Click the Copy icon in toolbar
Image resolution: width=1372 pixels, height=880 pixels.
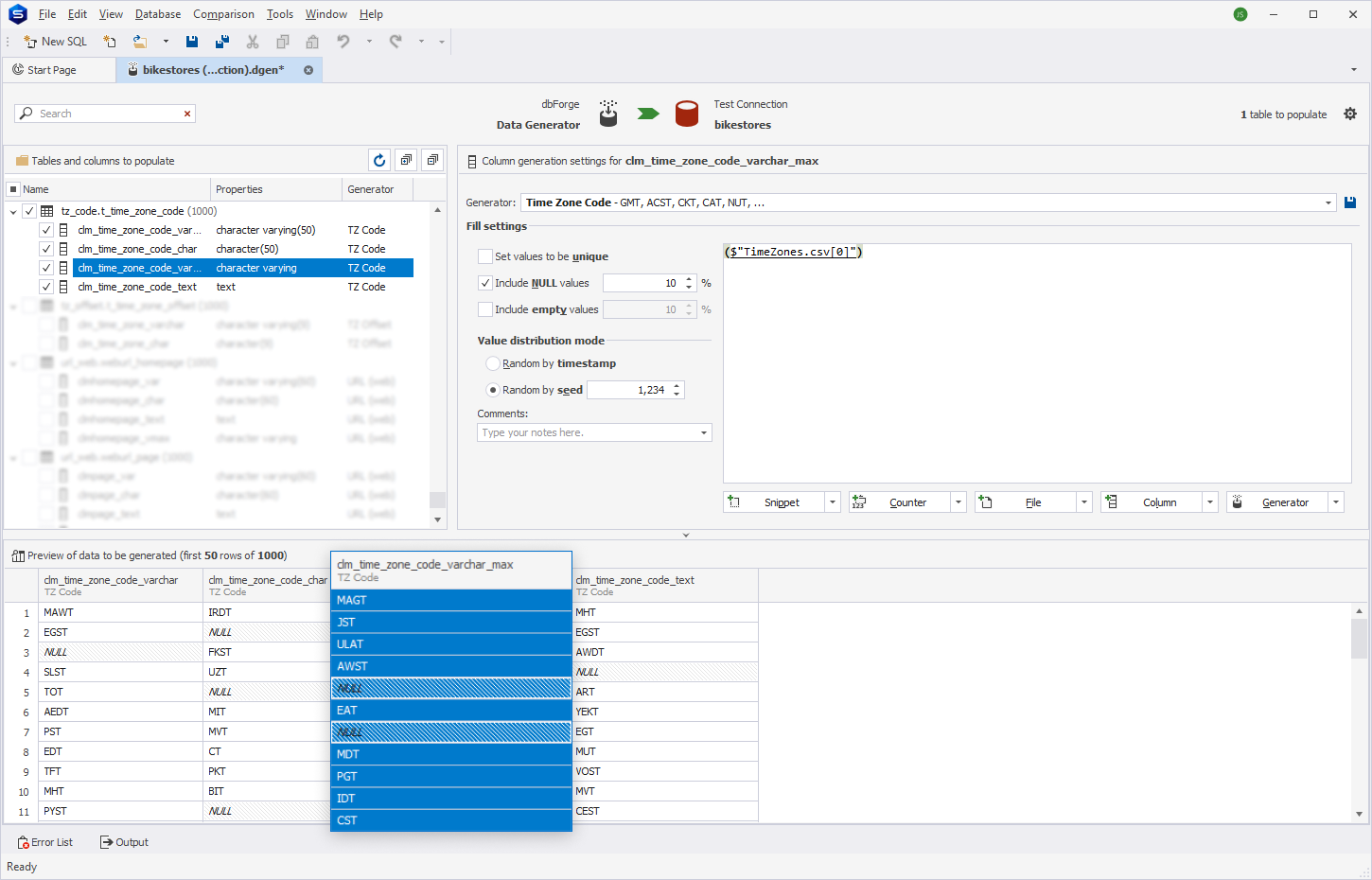click(x=283, y=42)
